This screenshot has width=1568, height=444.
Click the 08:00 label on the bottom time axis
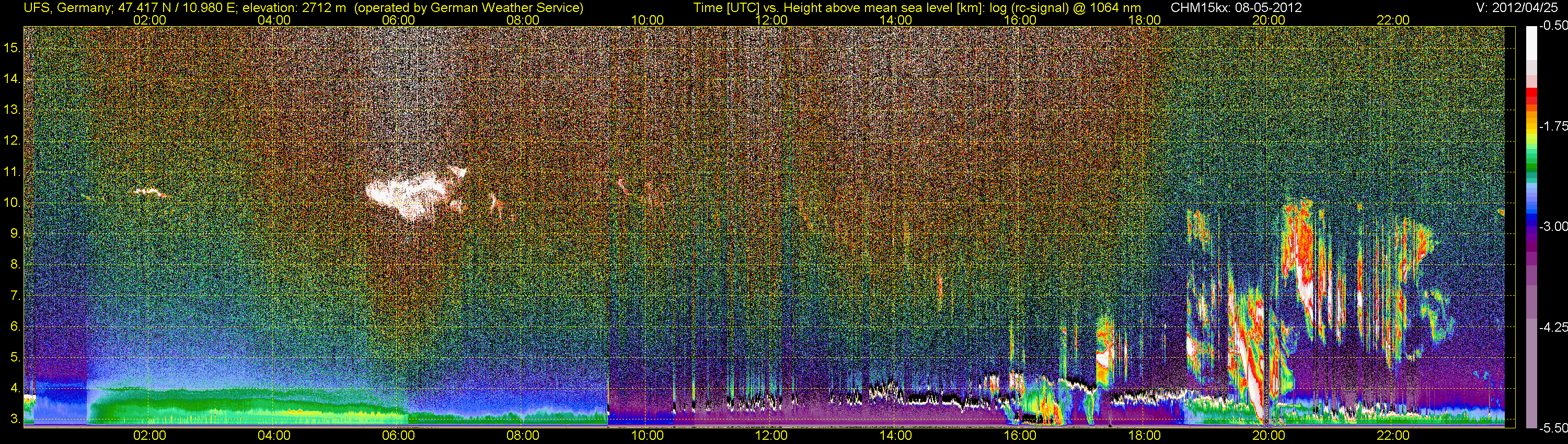coord(523,436)
